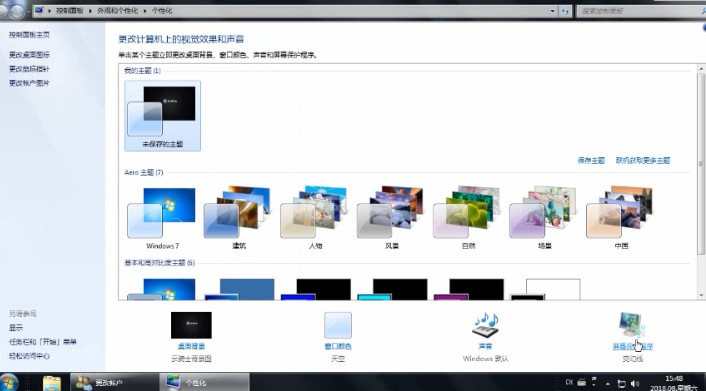The image size is (706, 391).
Task: Select the 未保存的主题 unsaved theme
Action: pos(163,116)
